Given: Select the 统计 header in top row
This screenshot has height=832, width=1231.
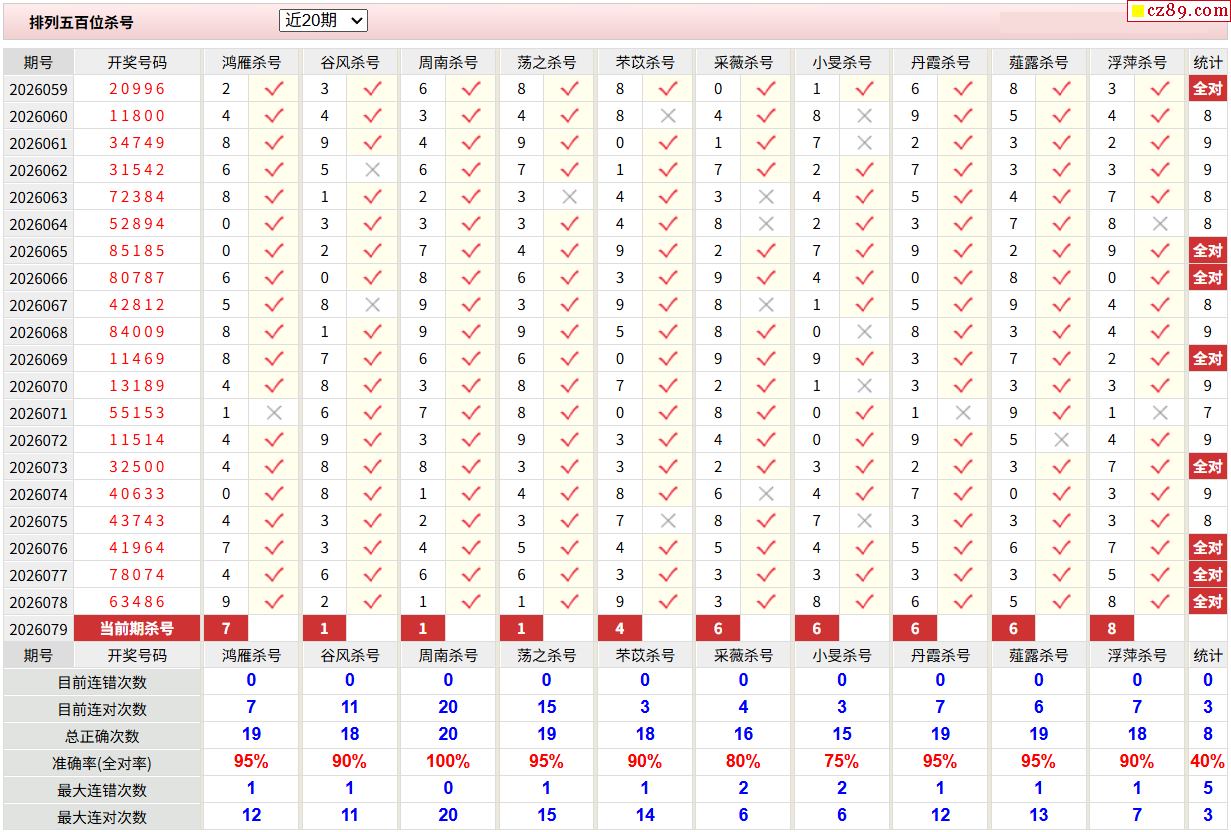Looking at the screenshot, I should [x=1207, y=62].
